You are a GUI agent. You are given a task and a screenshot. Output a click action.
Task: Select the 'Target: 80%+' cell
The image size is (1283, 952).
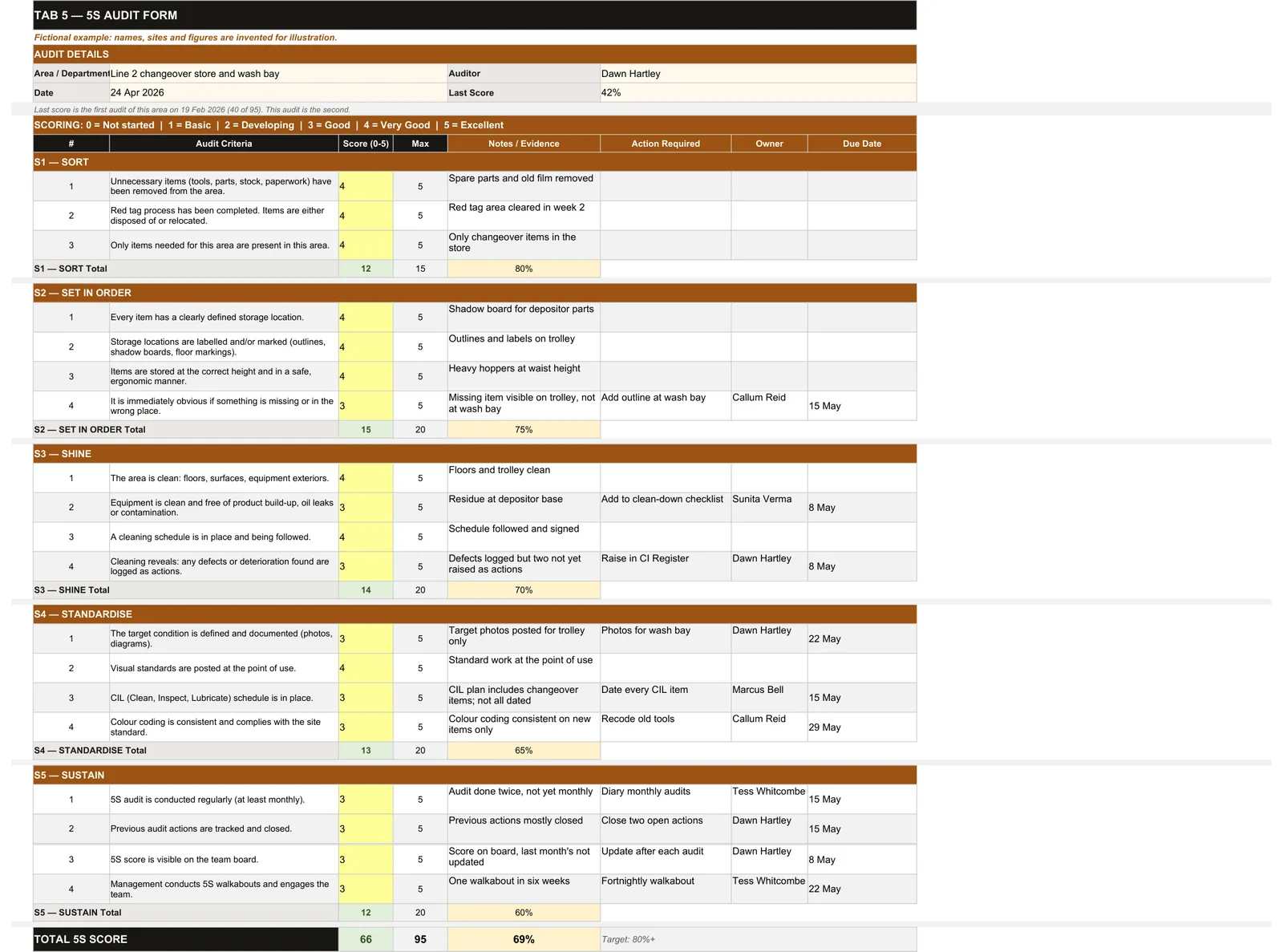tap(758, 939)
